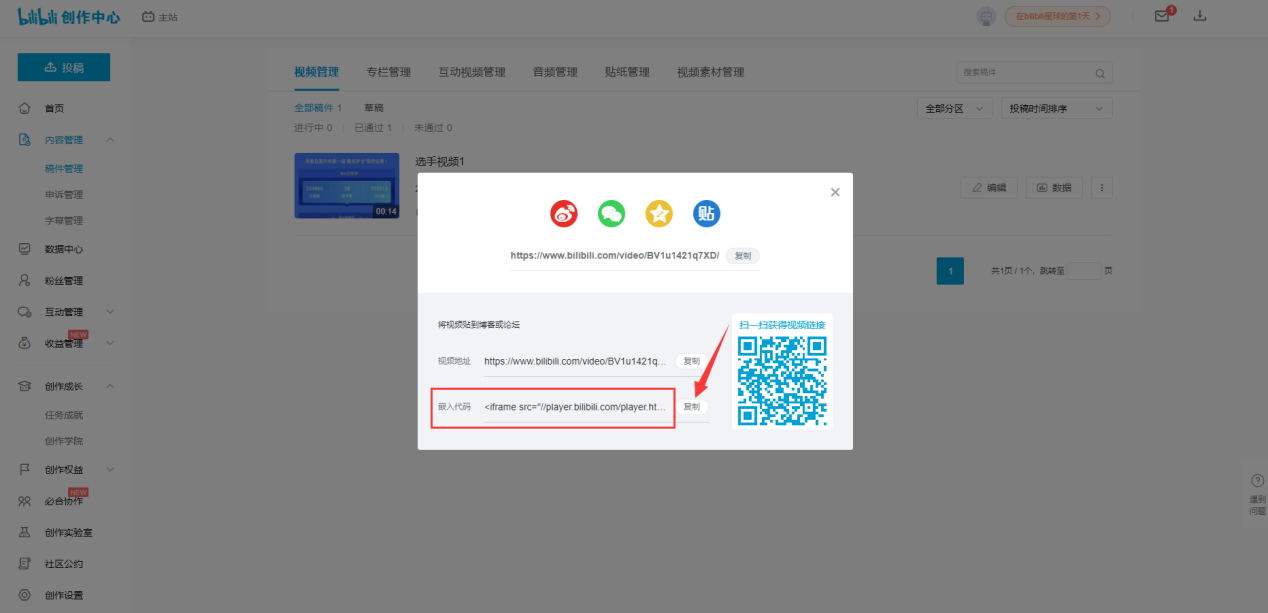The width and height of the screenshot is (1268, 613).
Task: Share to QZone with the star icon
Action: tap(659, 213)
